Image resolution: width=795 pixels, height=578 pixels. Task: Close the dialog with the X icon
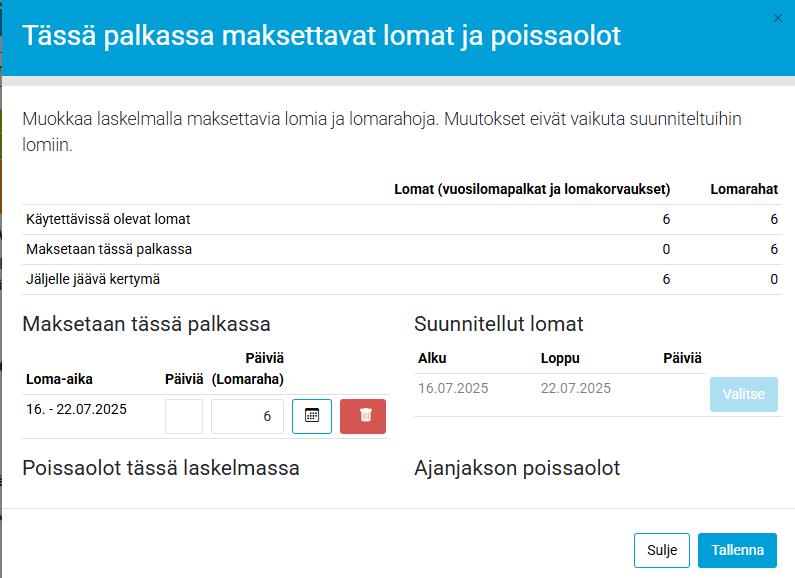(x=779, y=18)
